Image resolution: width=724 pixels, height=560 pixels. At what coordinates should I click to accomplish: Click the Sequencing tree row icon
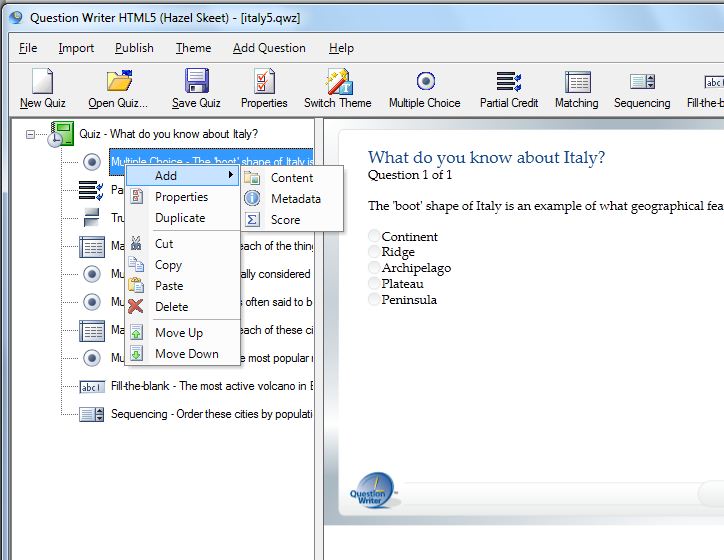(92, 414)
